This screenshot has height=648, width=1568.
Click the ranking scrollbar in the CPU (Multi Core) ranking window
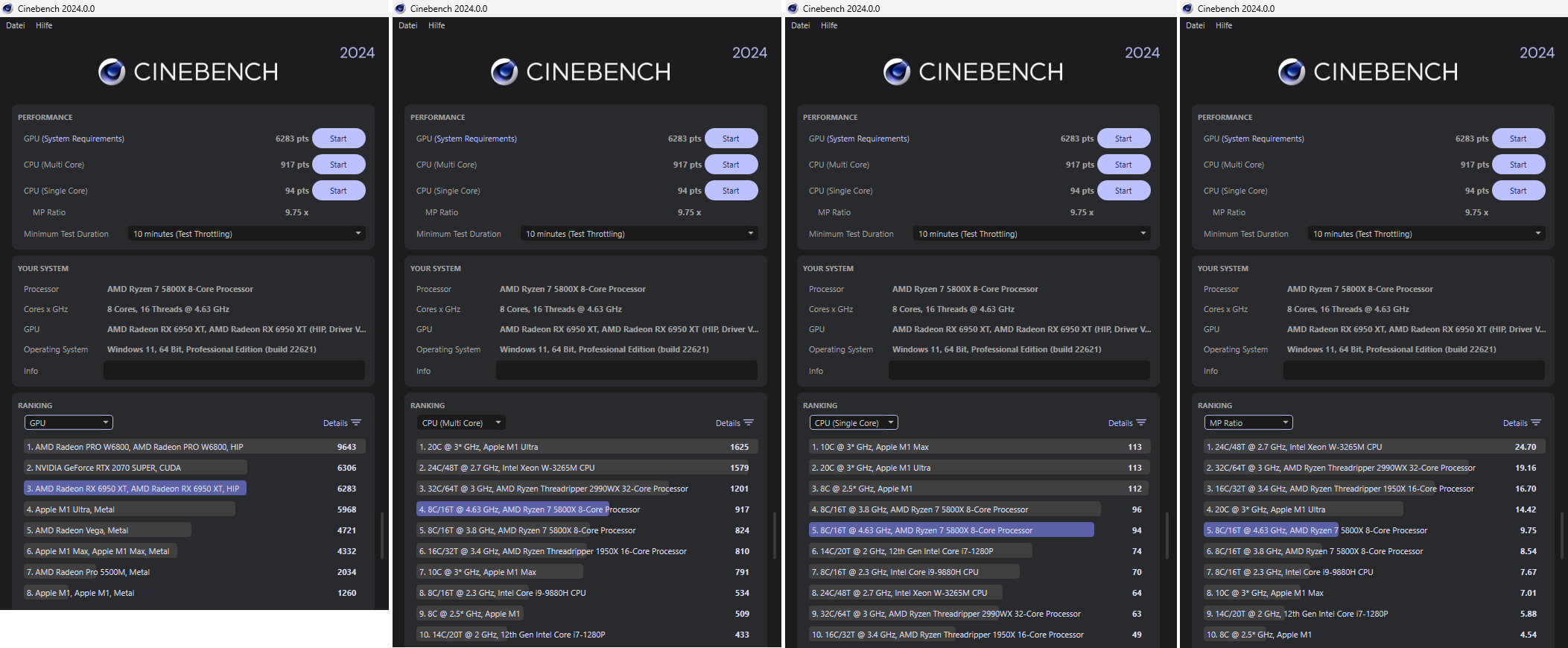775,535
